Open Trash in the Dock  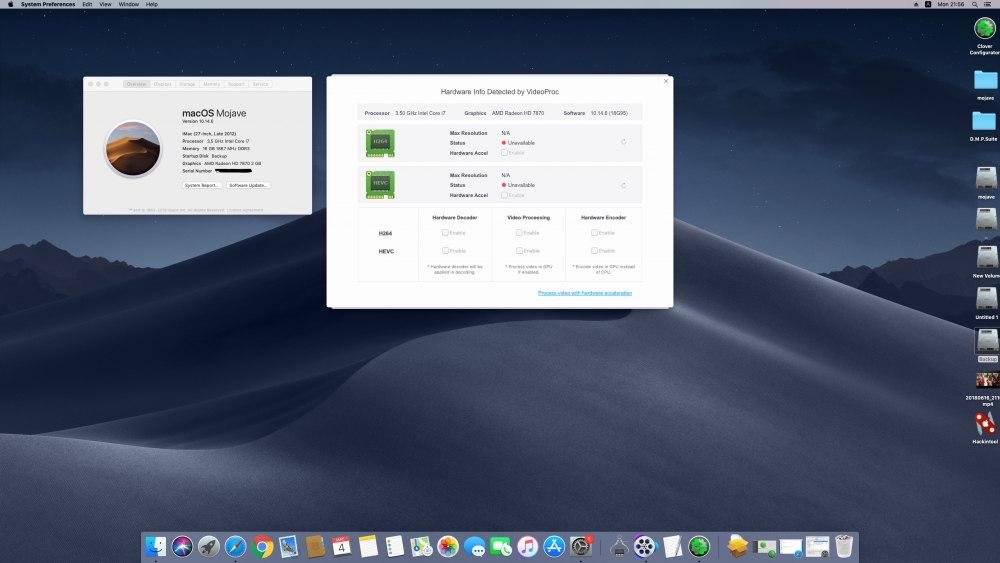click(x=844, y=546)
